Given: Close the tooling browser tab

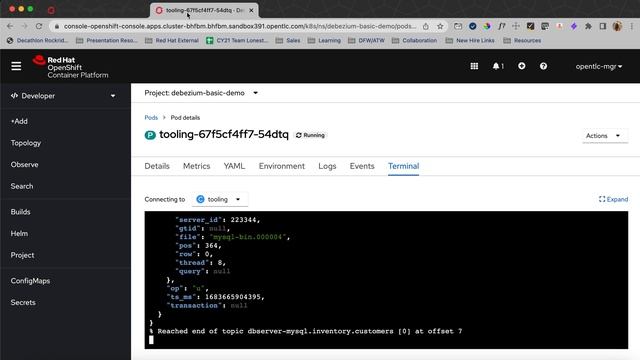Looking at the screenshot, I should coord(251,10).
